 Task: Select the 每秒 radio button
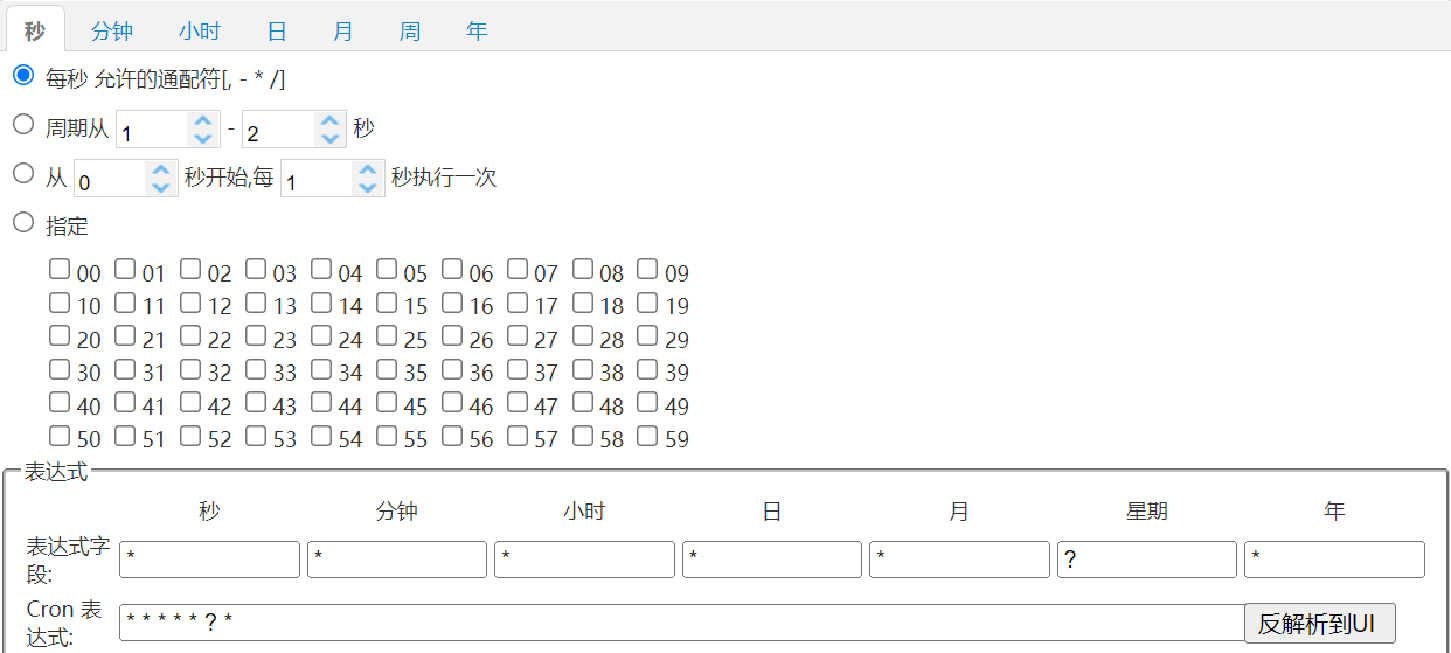tap(23, 74)
